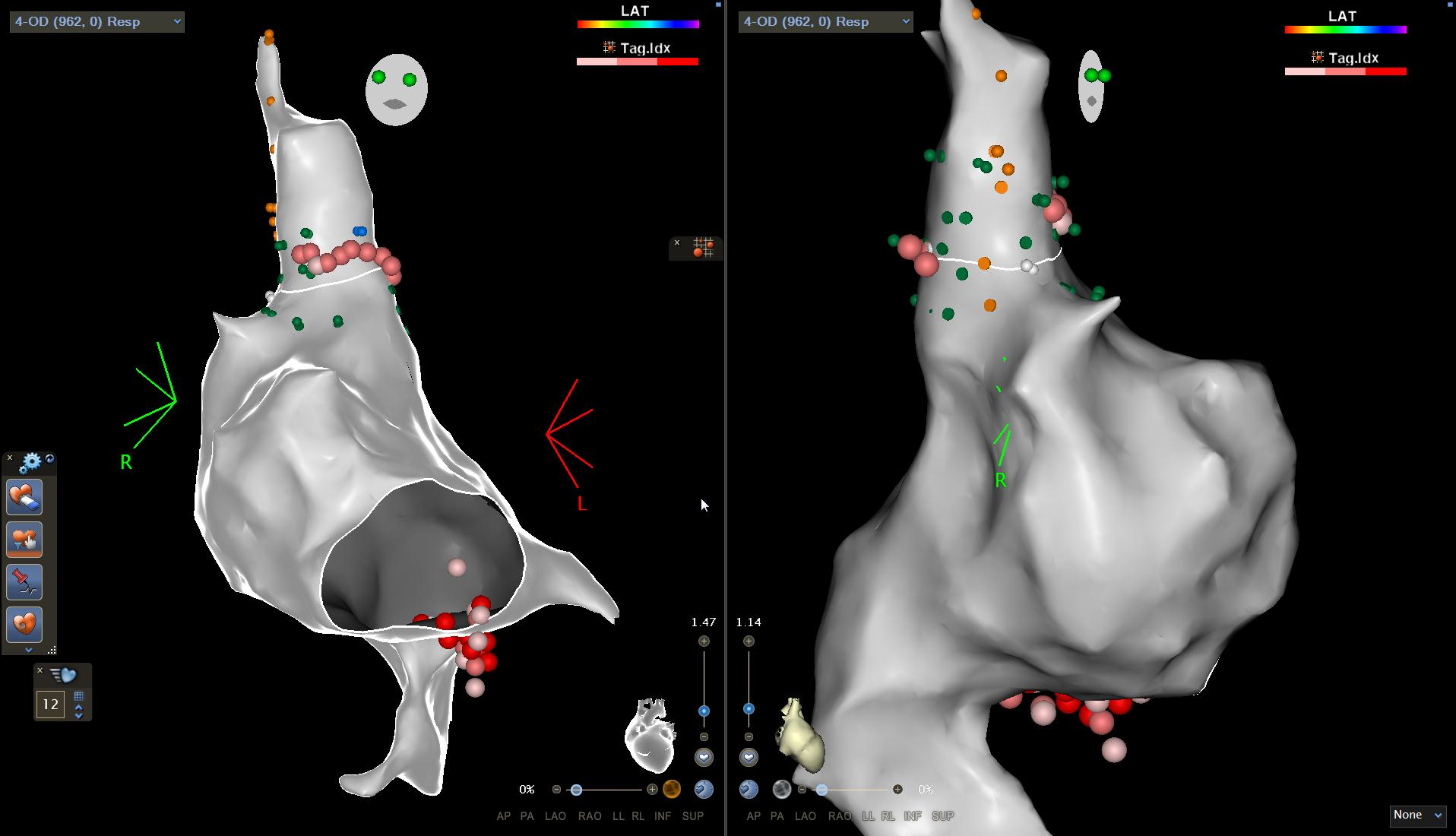The image size is (1456, 836).
Task: Click left view zoom slider handle
Action: pos(704,711)
